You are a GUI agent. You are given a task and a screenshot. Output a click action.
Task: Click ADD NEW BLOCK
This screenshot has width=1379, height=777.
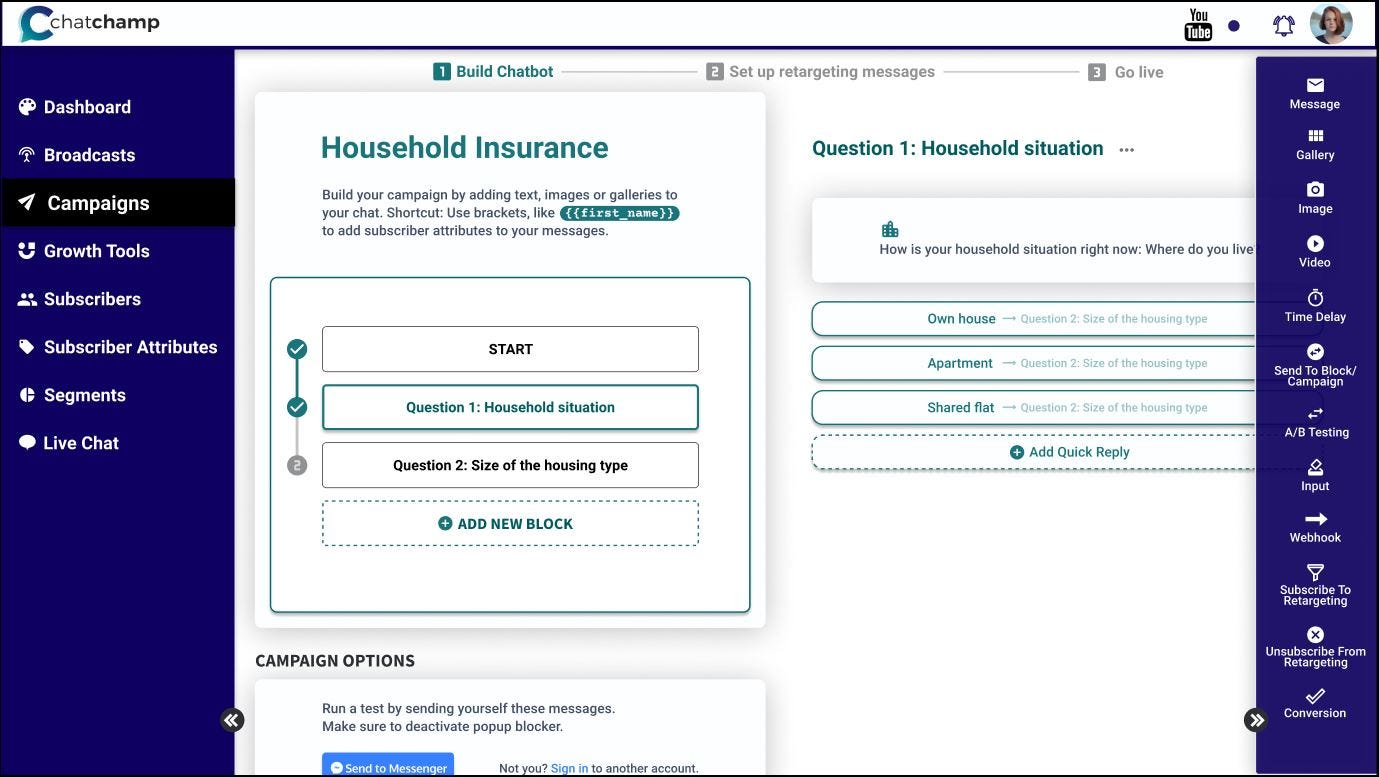510,523
